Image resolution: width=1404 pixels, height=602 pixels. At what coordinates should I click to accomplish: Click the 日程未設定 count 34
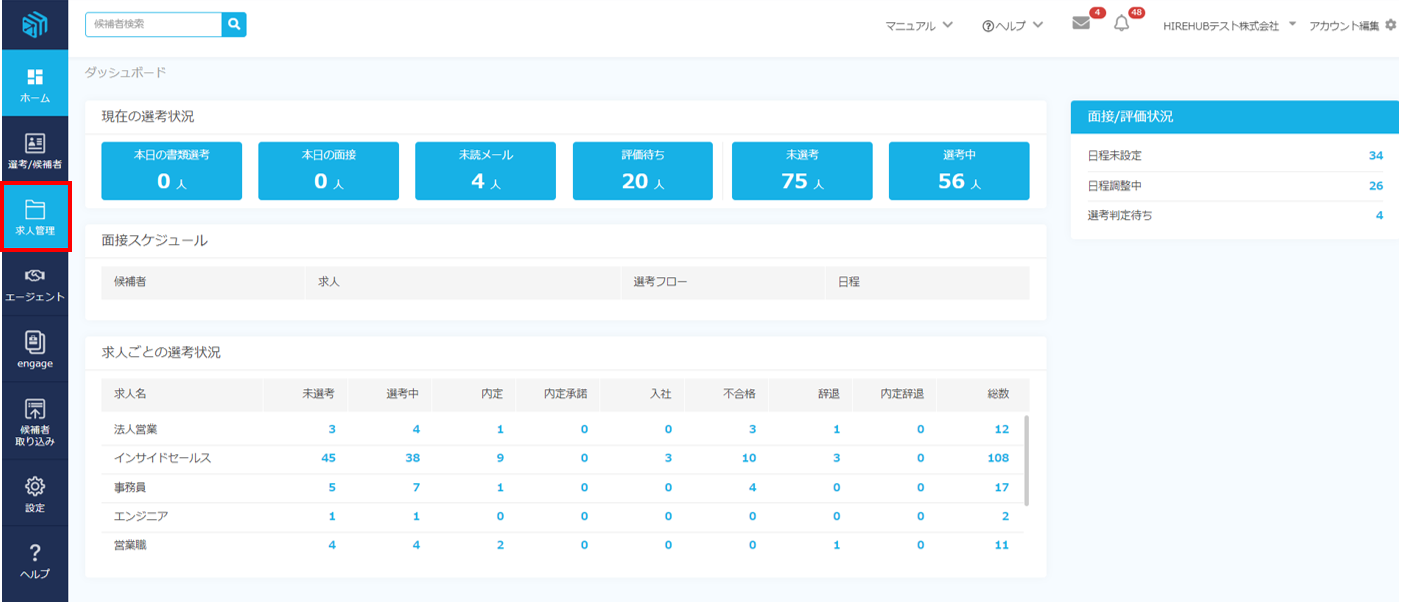pos(1375,156)
